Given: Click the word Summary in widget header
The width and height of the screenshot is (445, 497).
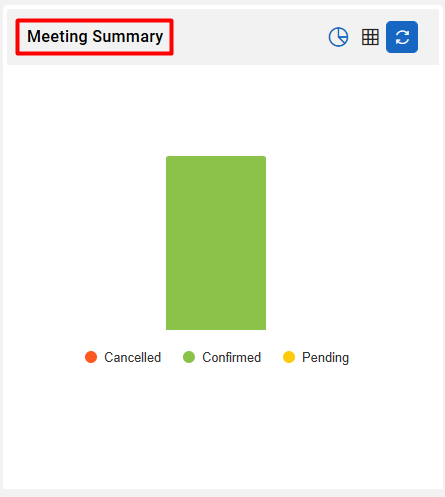Looking at the screenshot, I should coord(128,36).
